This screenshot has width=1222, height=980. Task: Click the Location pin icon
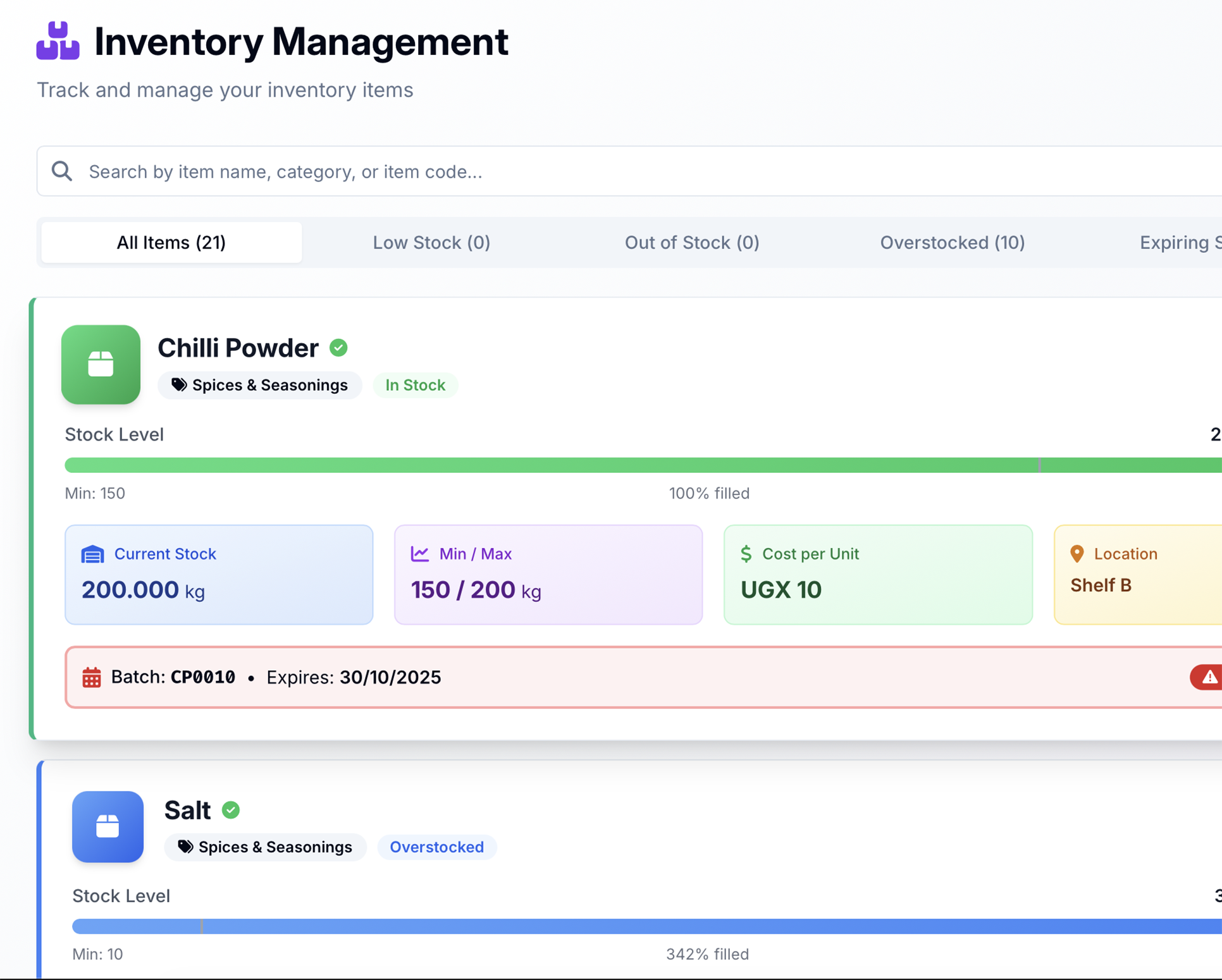click(x=1077, y=554)
